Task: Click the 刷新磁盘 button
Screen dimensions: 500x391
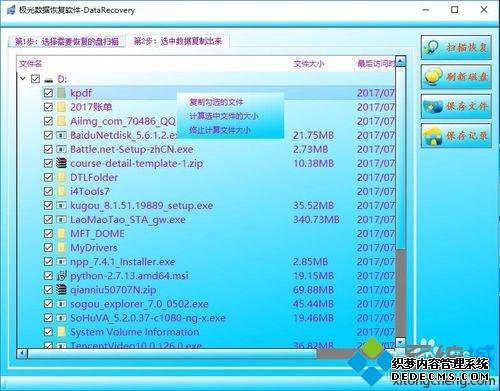Action: coord(456,77)
